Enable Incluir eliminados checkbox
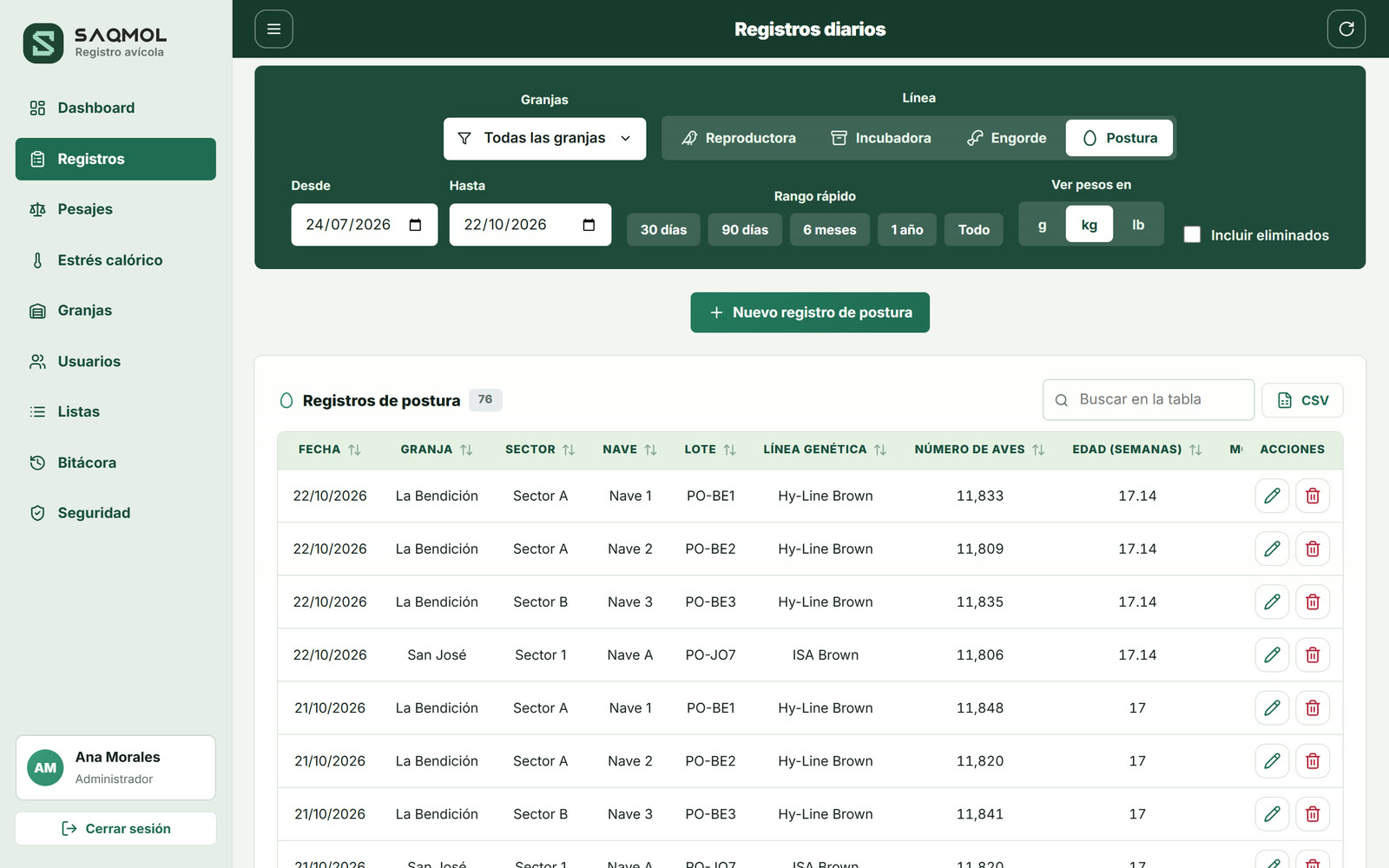The height and width of the screenshot is (868, 1389). tap(1192, 234)
